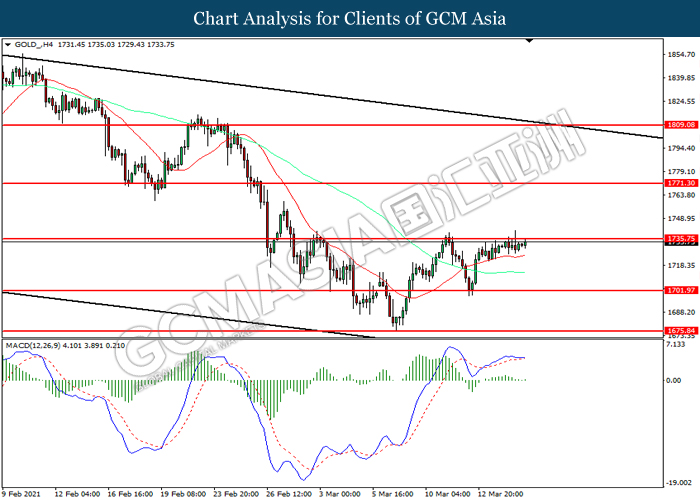The height and width of the screenshot is (500, 700).
Task: Click the 1748.95 price axis value
Action: coord(681,218)
